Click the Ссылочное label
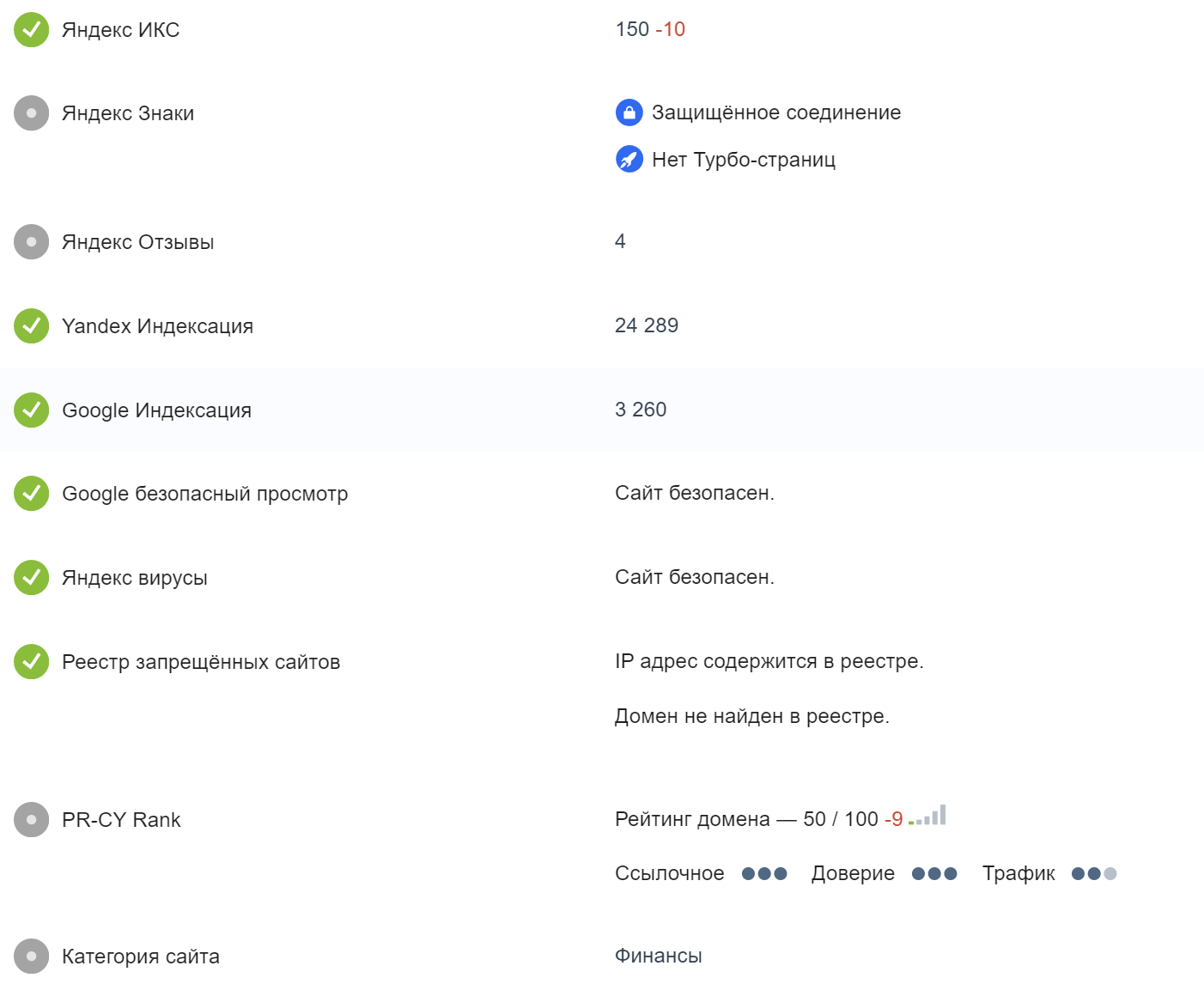This screenshot has width=1204, height=984. click(670, 873)
